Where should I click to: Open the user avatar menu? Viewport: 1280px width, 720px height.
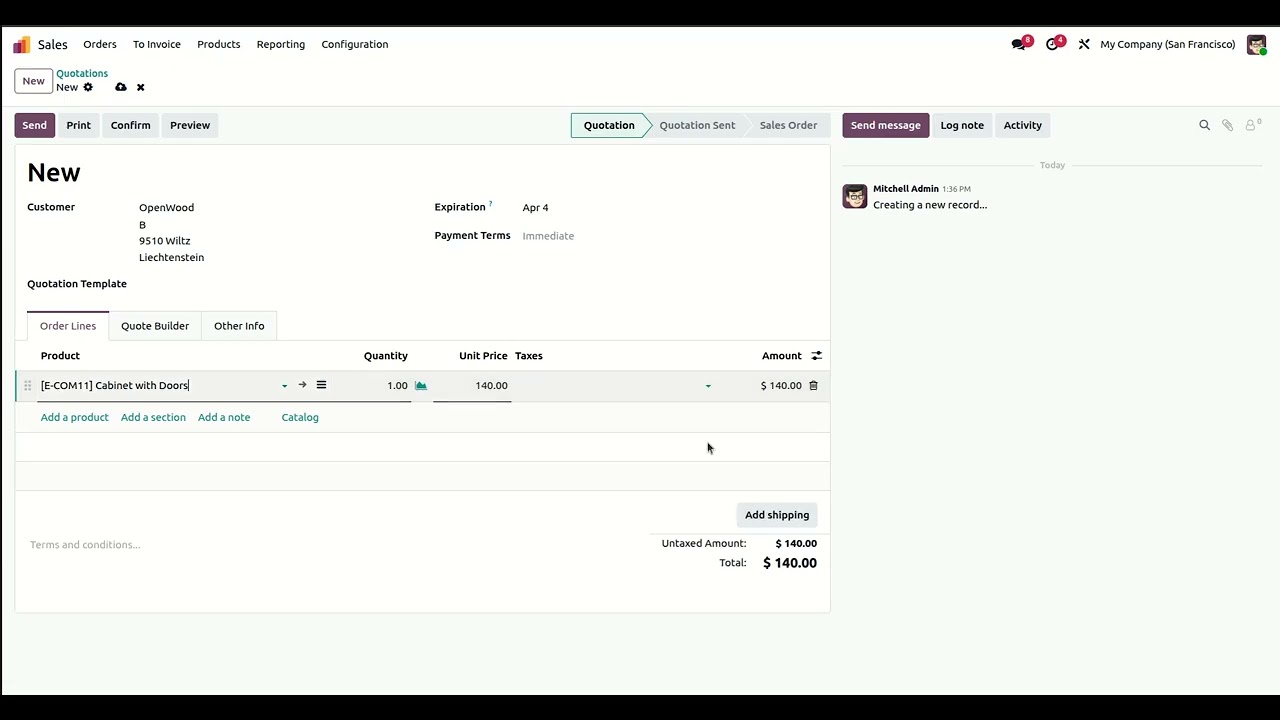click(1256, 44)
